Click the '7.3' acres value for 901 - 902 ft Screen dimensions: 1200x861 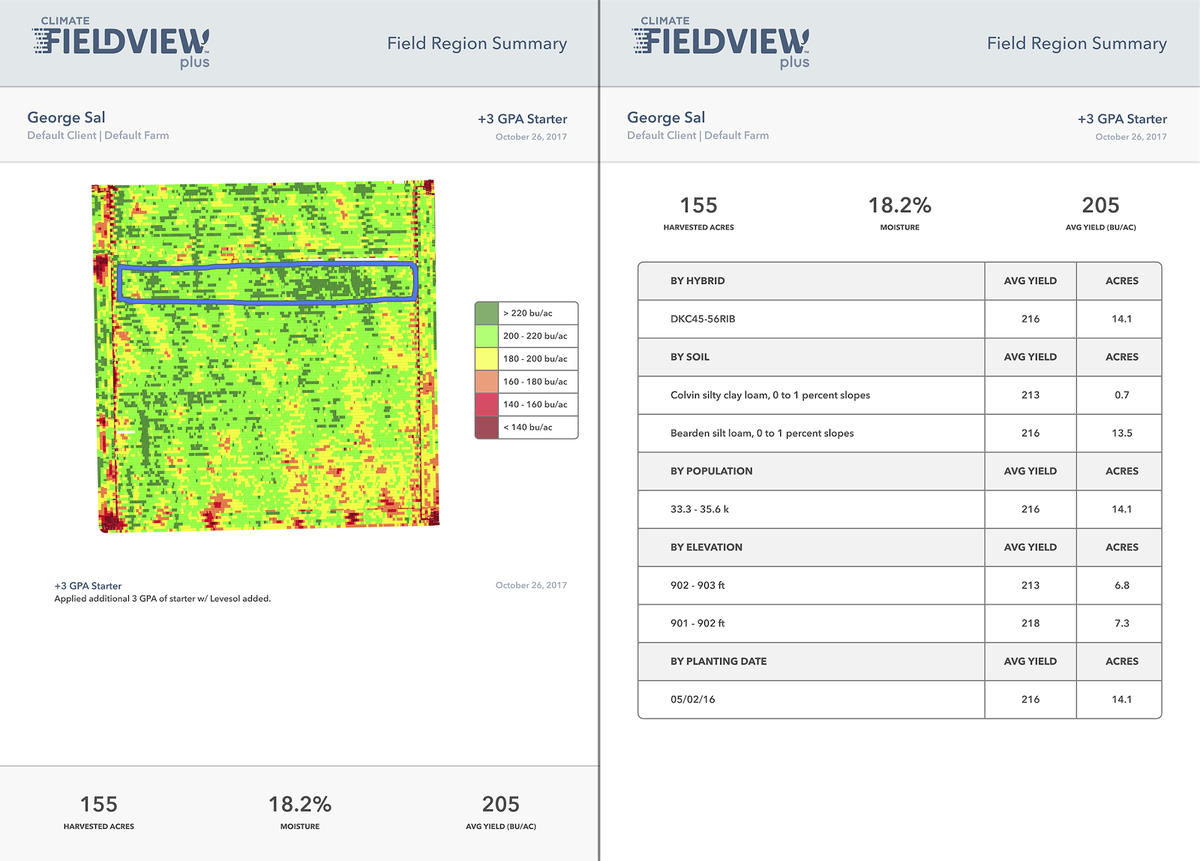tap(1121, 623)
